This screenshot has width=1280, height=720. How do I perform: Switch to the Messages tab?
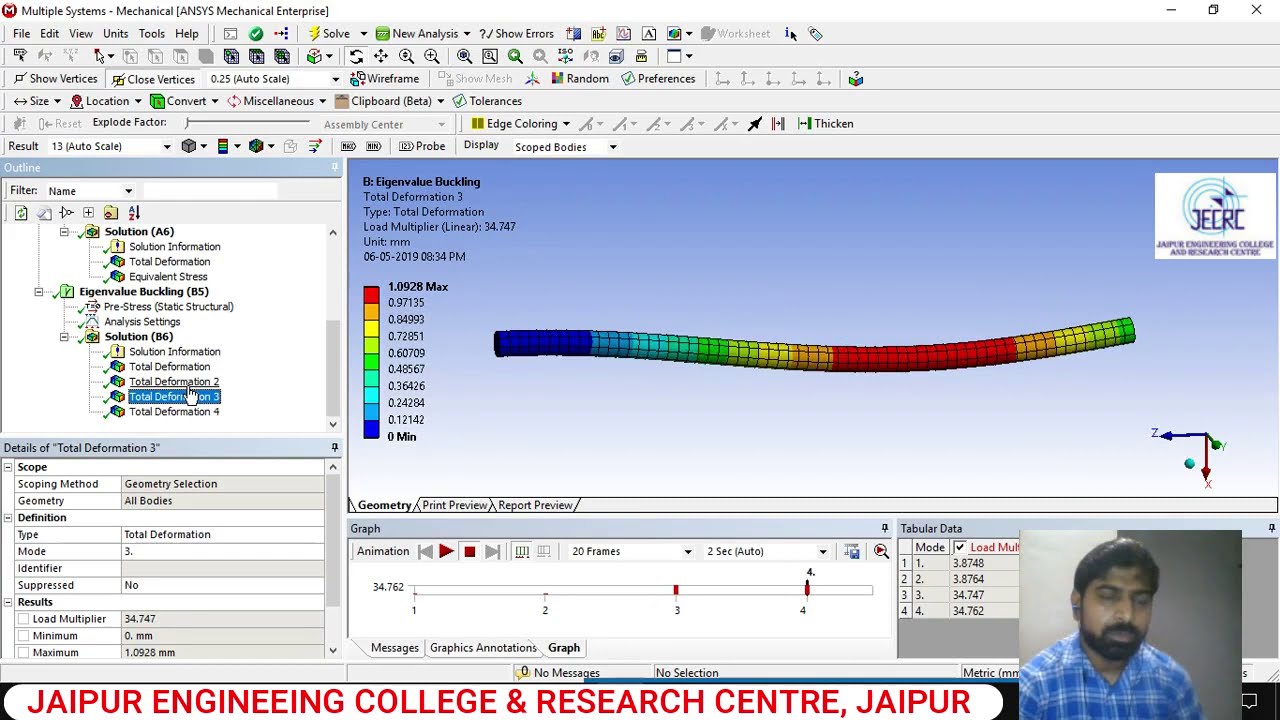pyautogui.click(x=395, y=648)
